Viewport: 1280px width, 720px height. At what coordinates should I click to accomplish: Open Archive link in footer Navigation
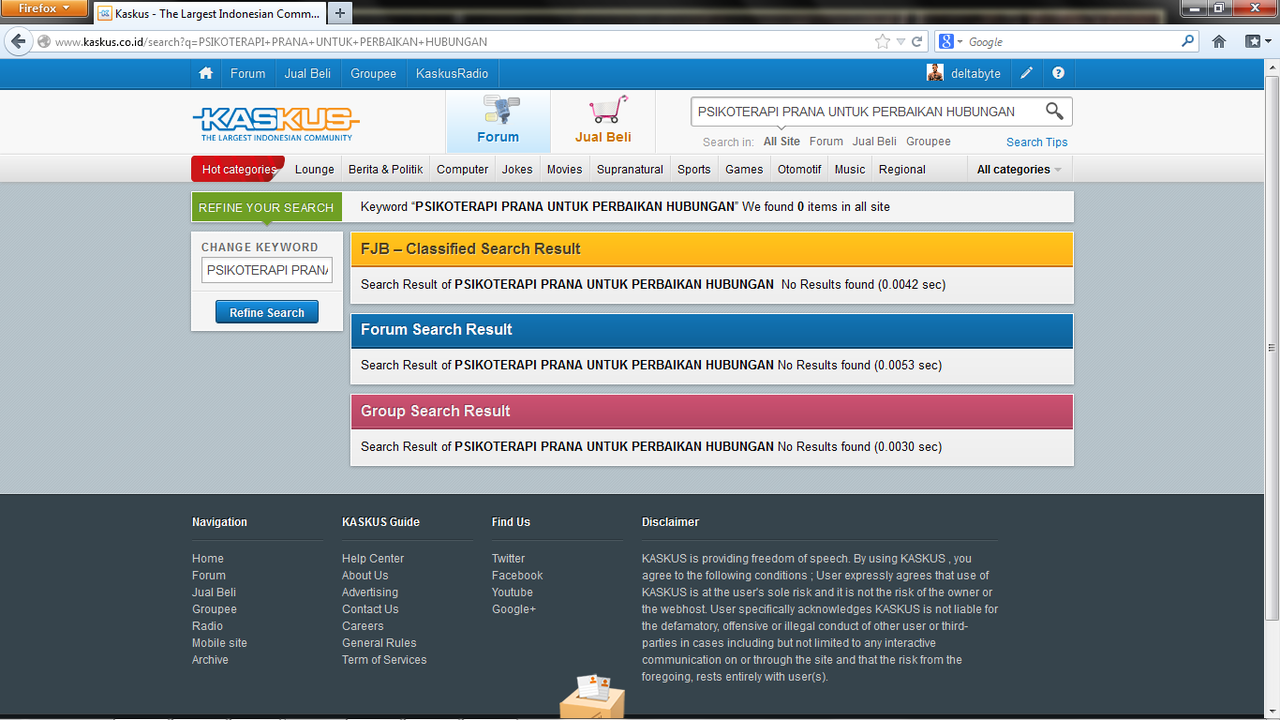[210, 660]
